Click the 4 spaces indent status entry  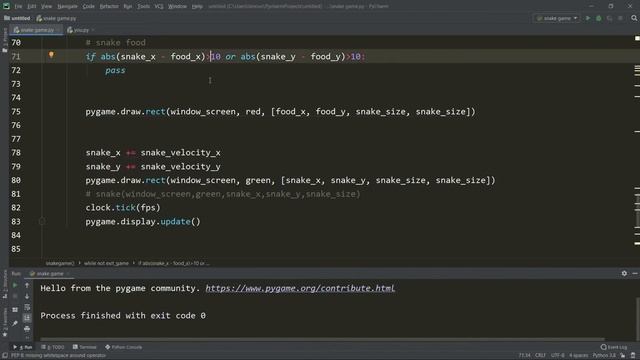pos(578,356)
